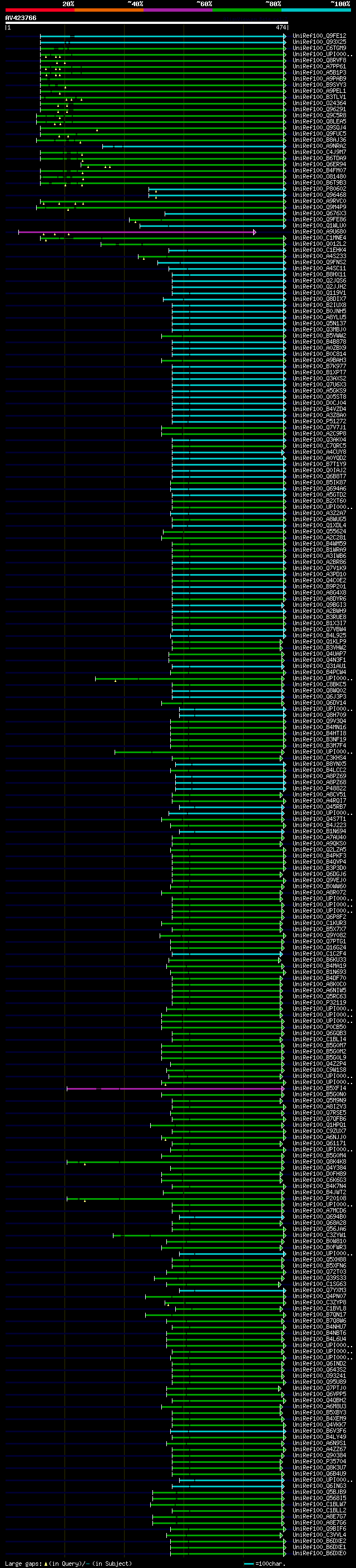Click the cyan alignment bar for Q694B0

(x=232, y=1217)
